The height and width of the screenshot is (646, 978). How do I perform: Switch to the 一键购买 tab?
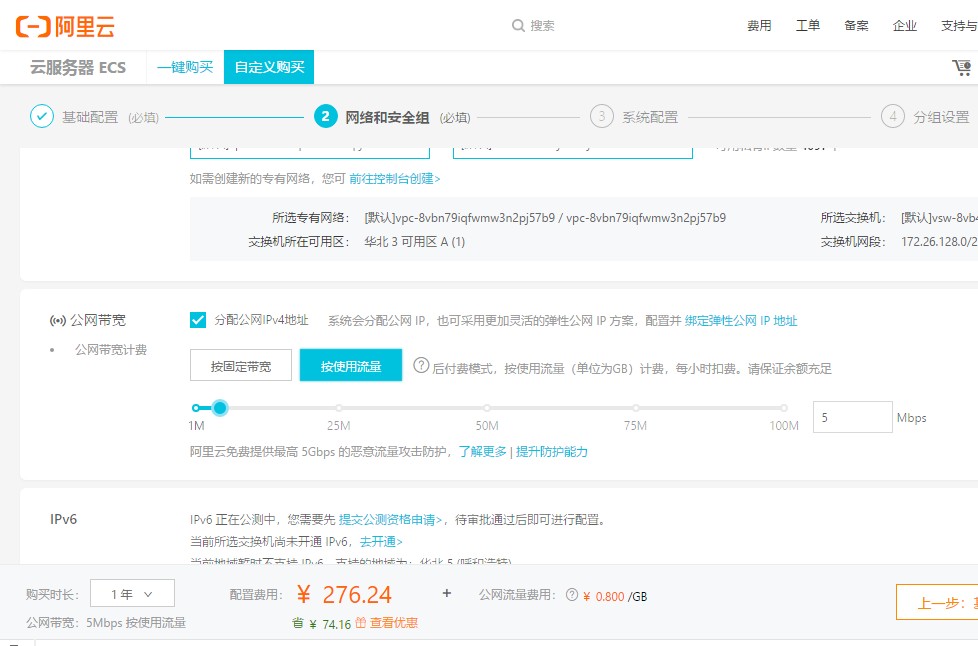(x=185, y=67)
